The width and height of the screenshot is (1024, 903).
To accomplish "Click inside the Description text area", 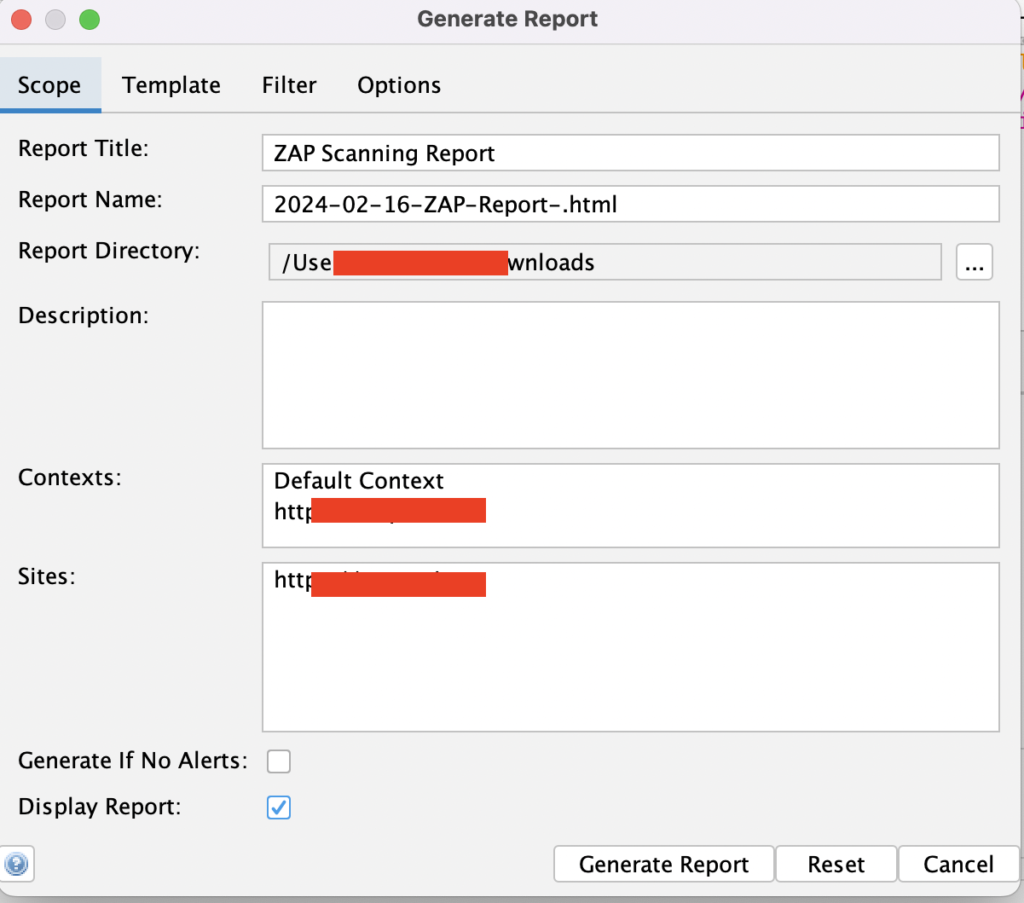I will pyautogui.click(x=630, y=375).
